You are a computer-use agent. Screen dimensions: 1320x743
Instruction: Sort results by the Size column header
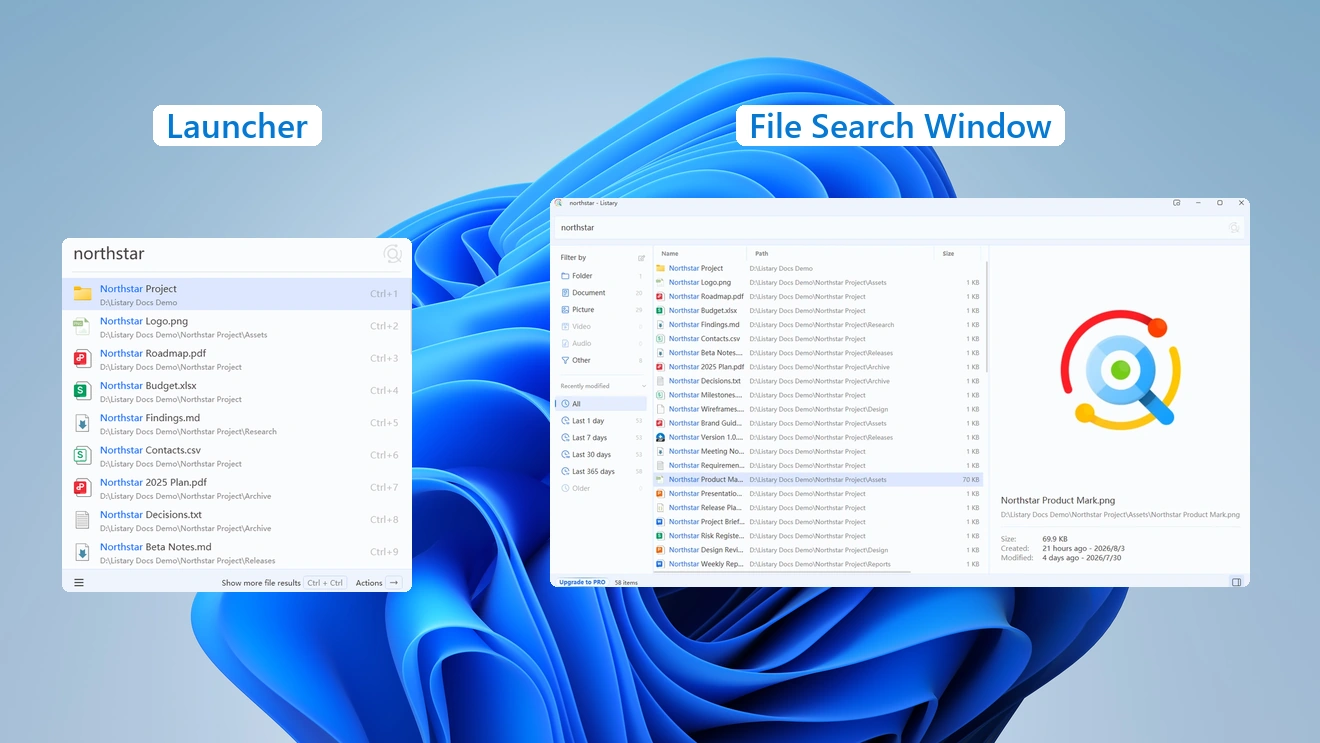click(959, 254)
